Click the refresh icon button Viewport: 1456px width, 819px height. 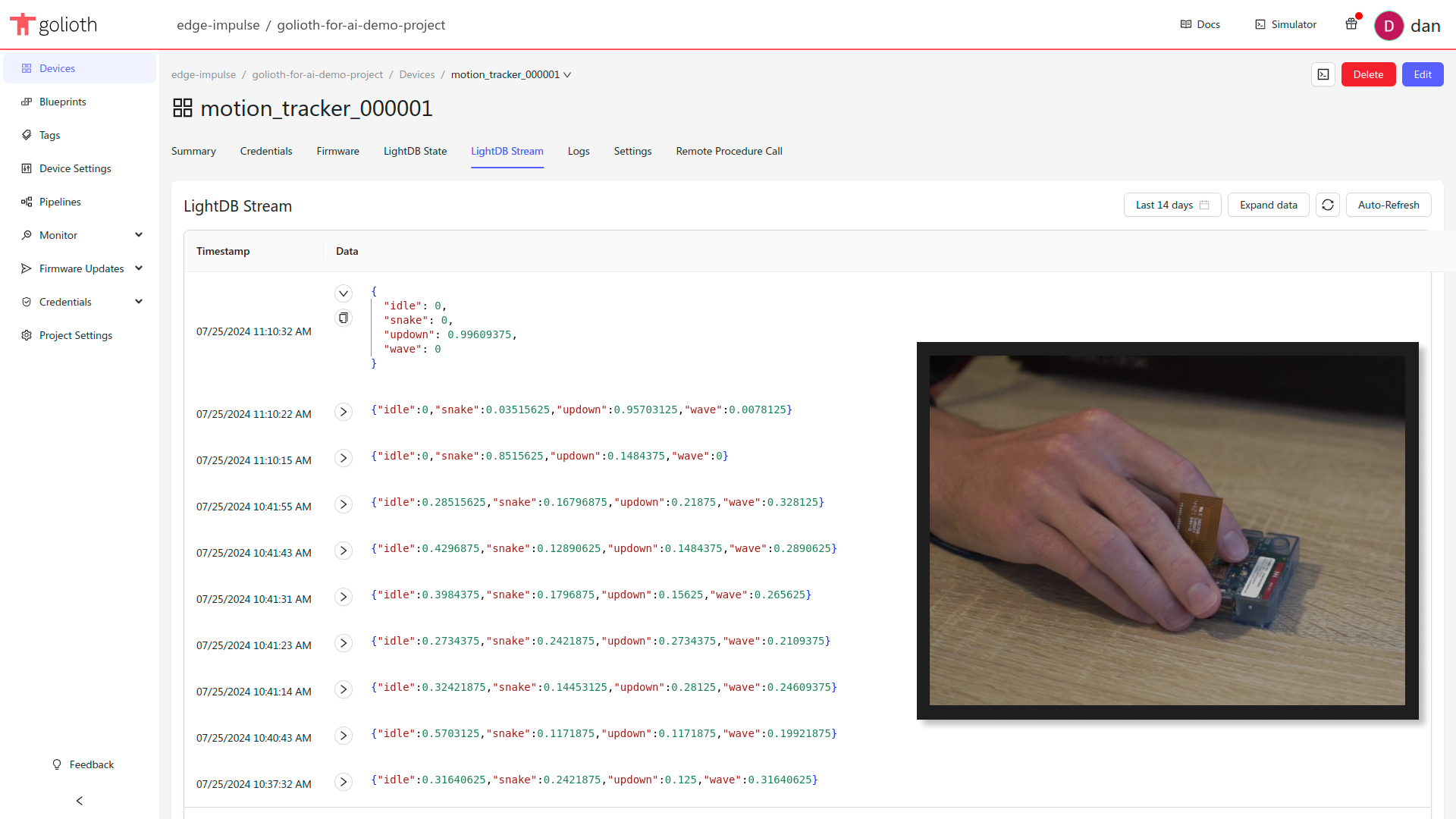coord(1328,205)
